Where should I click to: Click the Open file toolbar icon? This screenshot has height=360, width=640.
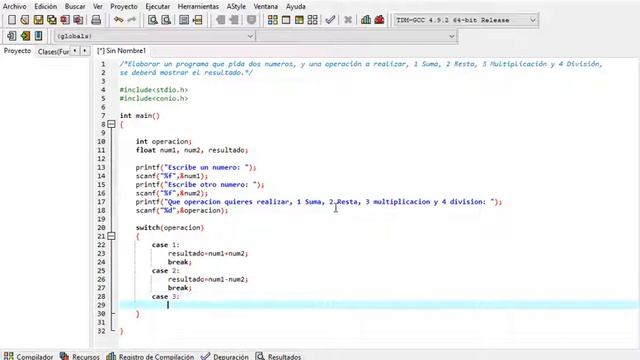tap(25, 20)
